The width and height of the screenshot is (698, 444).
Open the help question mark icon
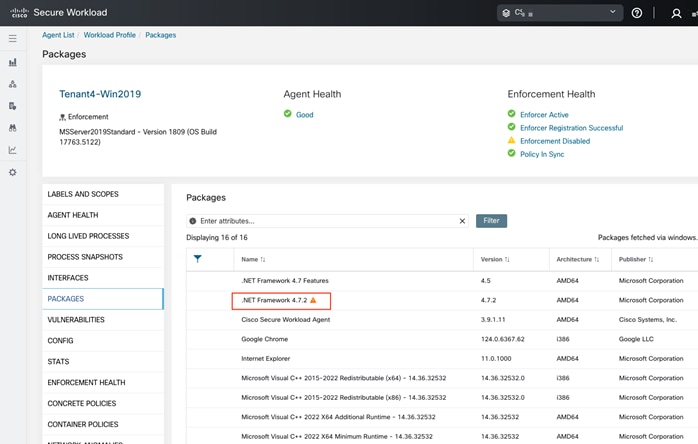tap(637, 13)
